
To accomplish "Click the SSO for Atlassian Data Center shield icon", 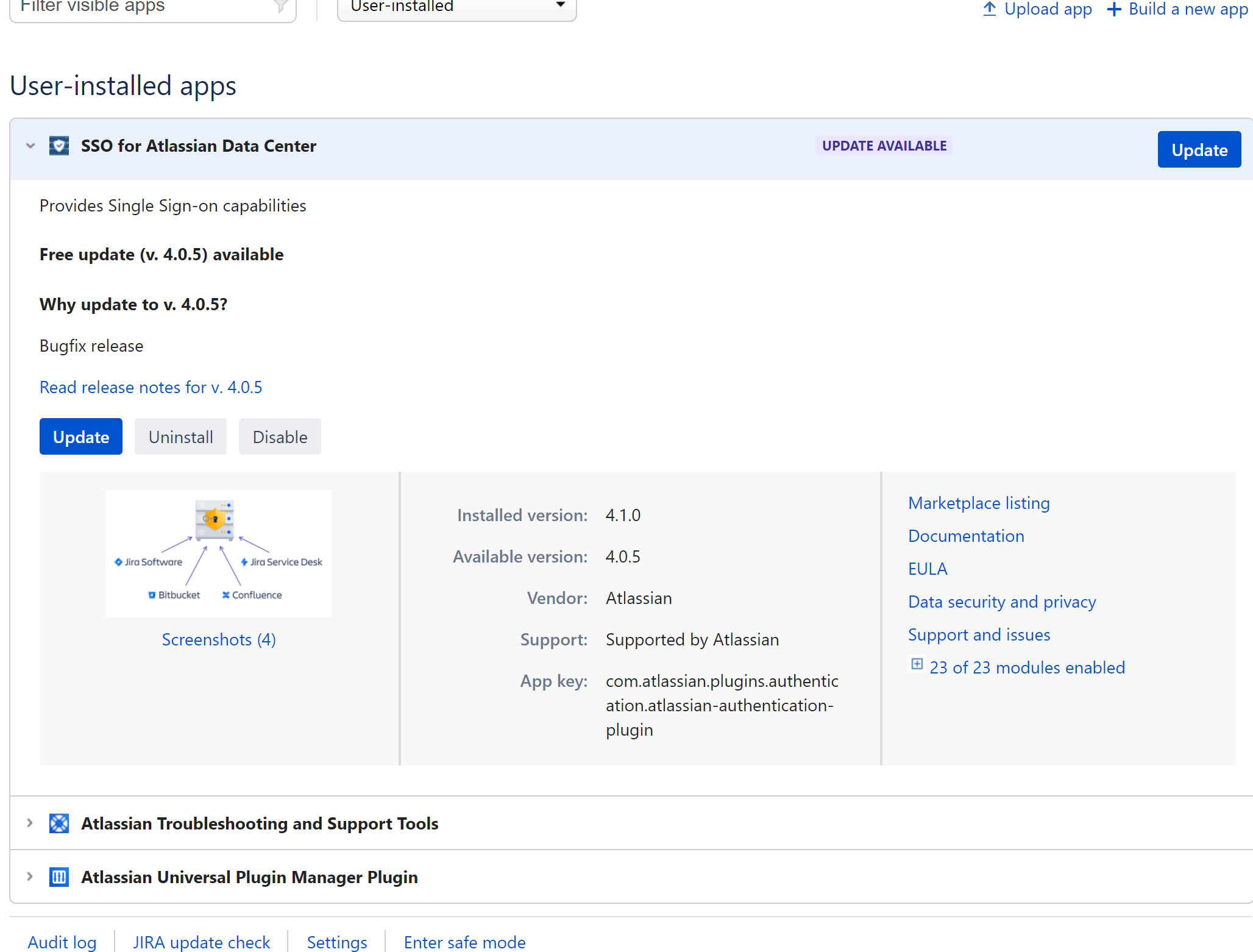I will click(x=59, y=146).
